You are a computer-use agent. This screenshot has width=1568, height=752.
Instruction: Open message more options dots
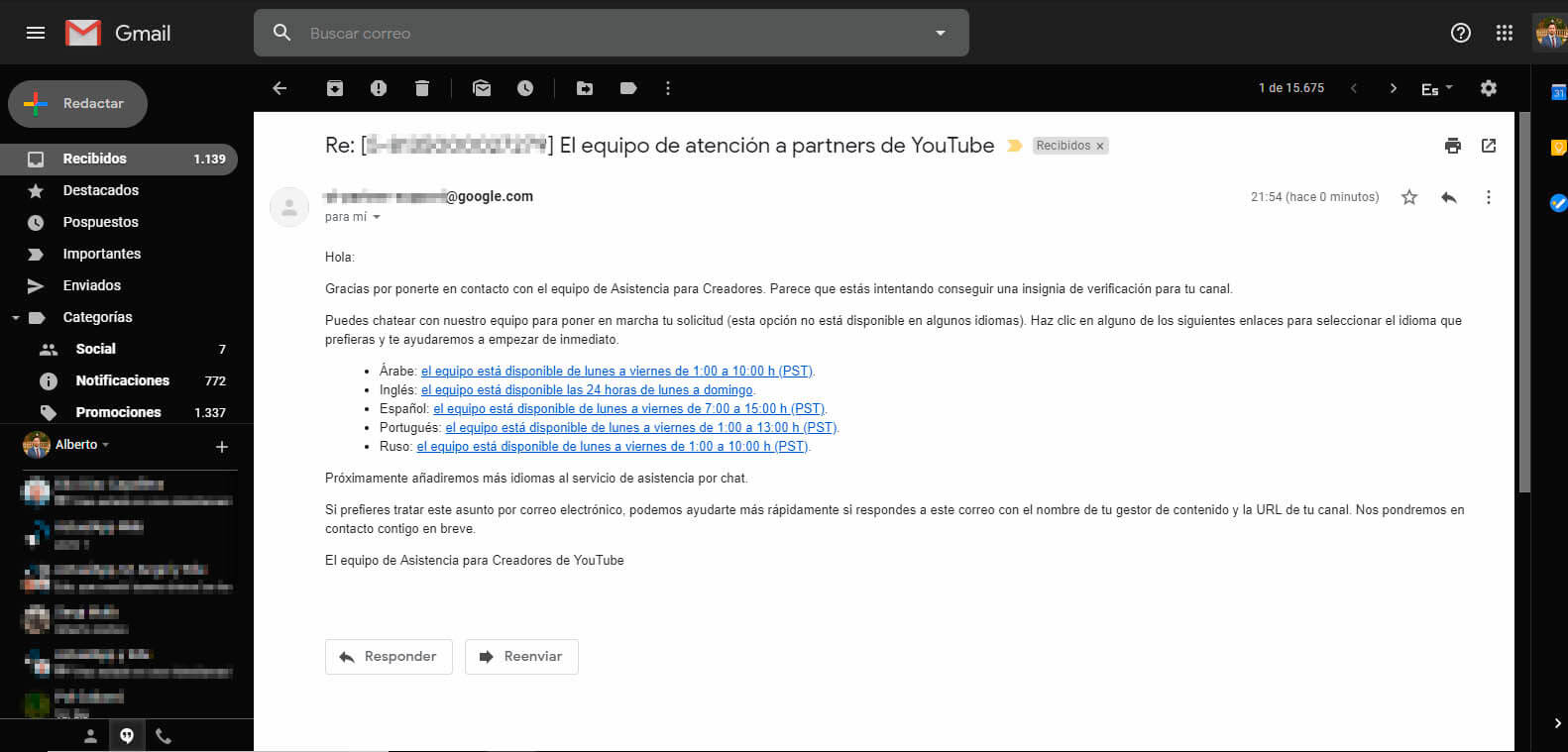tap(1488, 197)
